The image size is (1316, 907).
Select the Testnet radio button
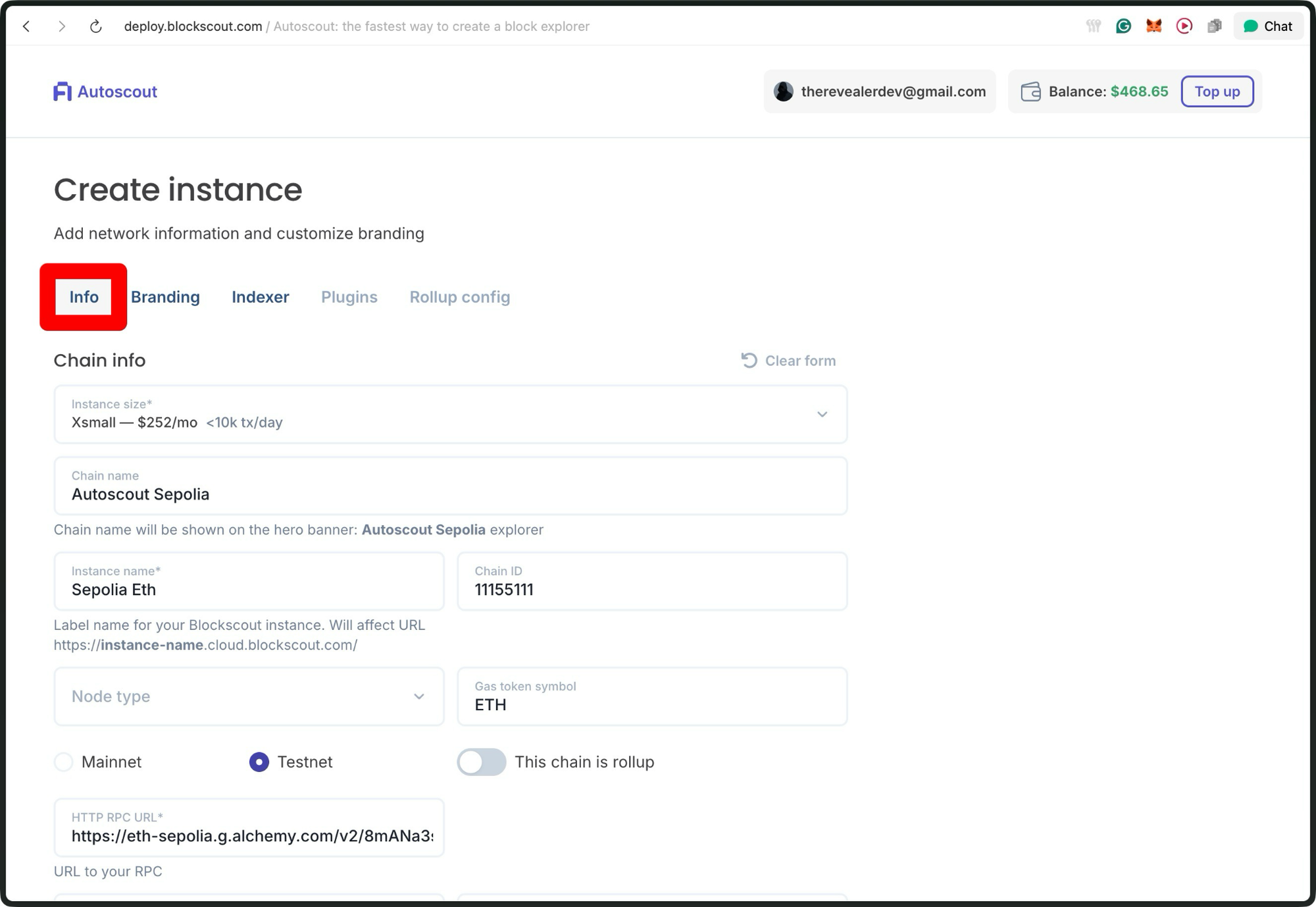(259, 762)
